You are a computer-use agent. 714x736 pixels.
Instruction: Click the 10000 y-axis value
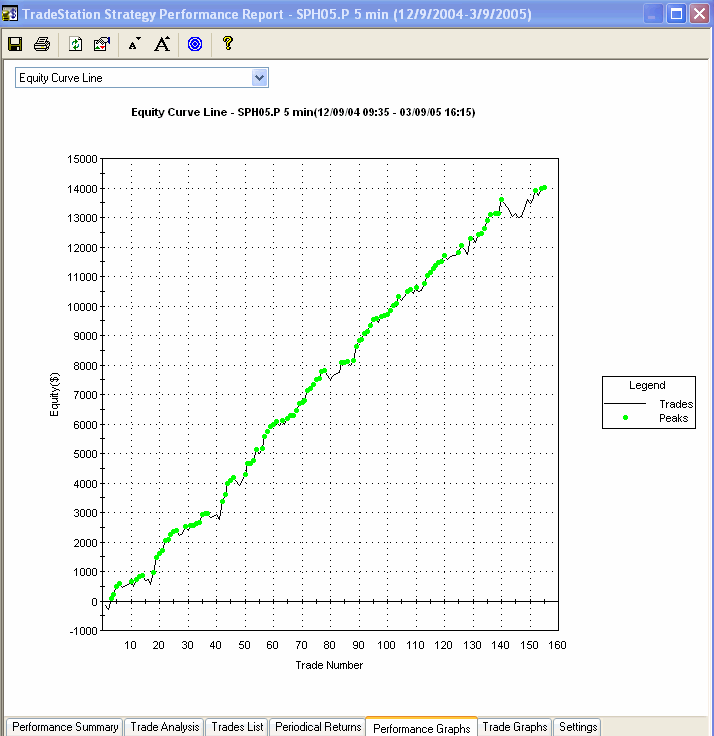82,307
